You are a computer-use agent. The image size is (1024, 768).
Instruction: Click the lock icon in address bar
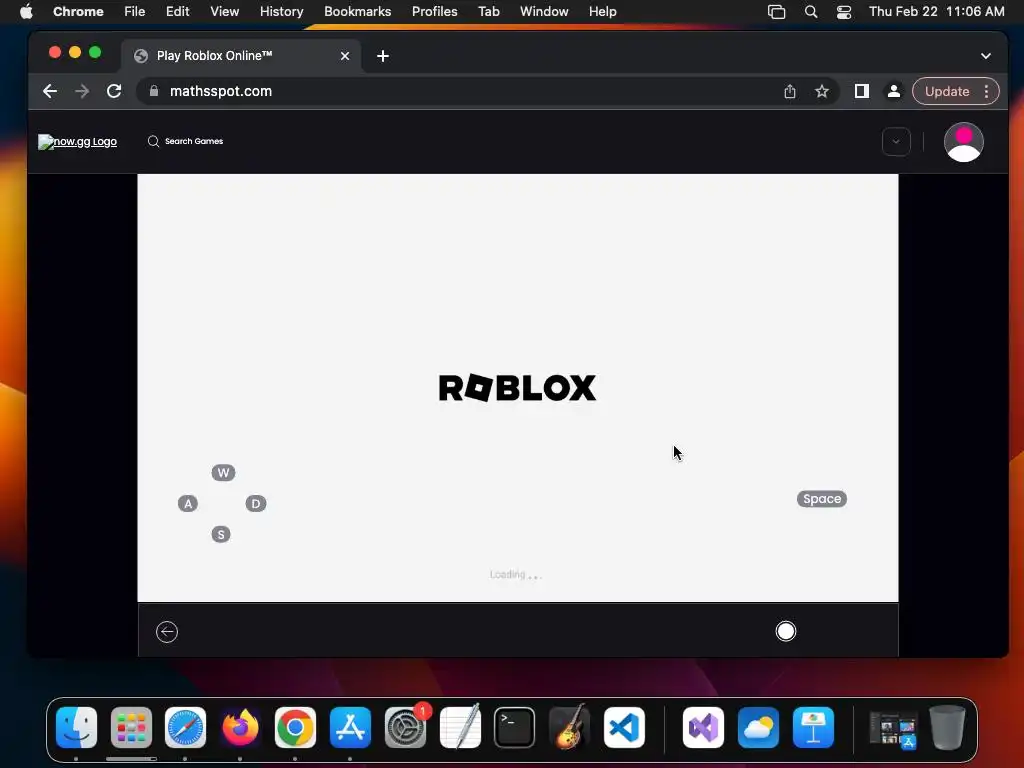pyautogui.click(x=154, y=91)
